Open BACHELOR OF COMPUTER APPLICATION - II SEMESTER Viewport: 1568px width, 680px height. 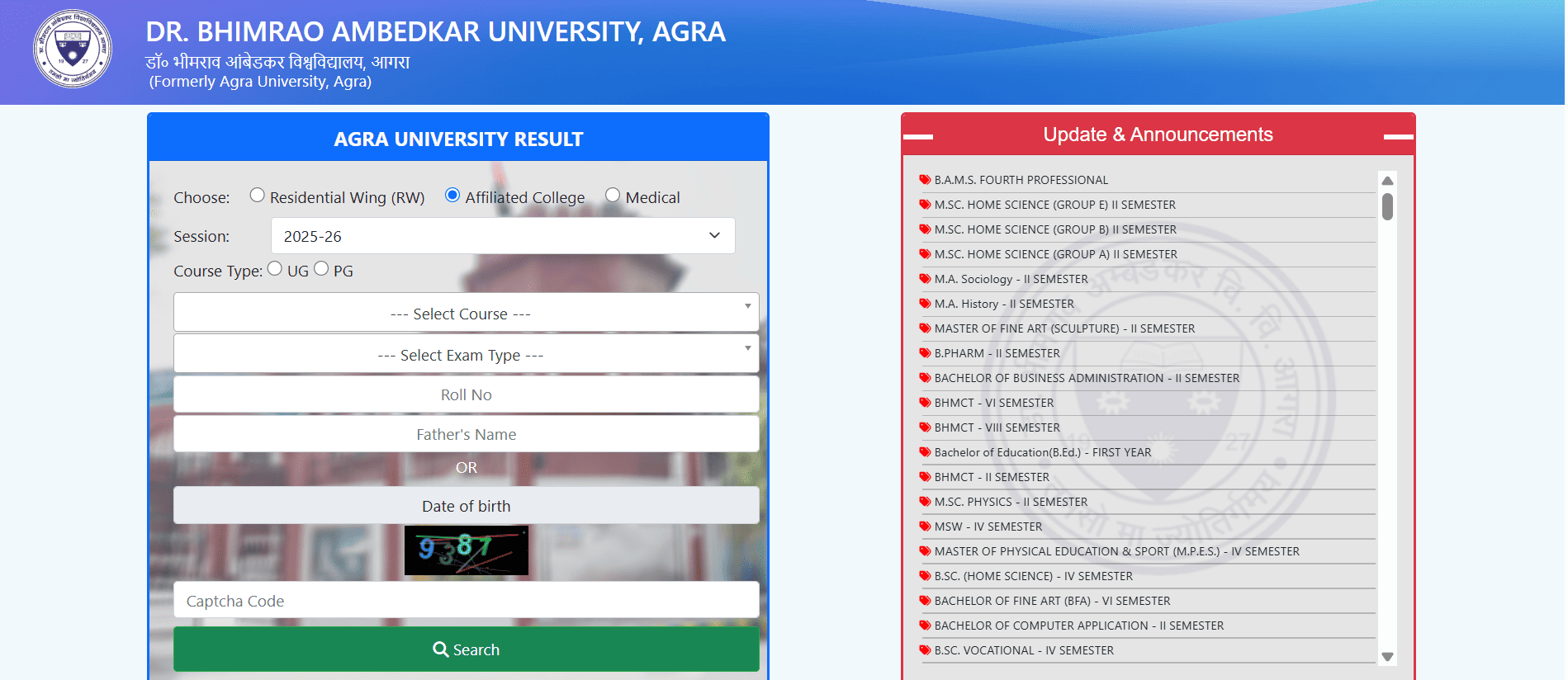tap(1079, 626)
